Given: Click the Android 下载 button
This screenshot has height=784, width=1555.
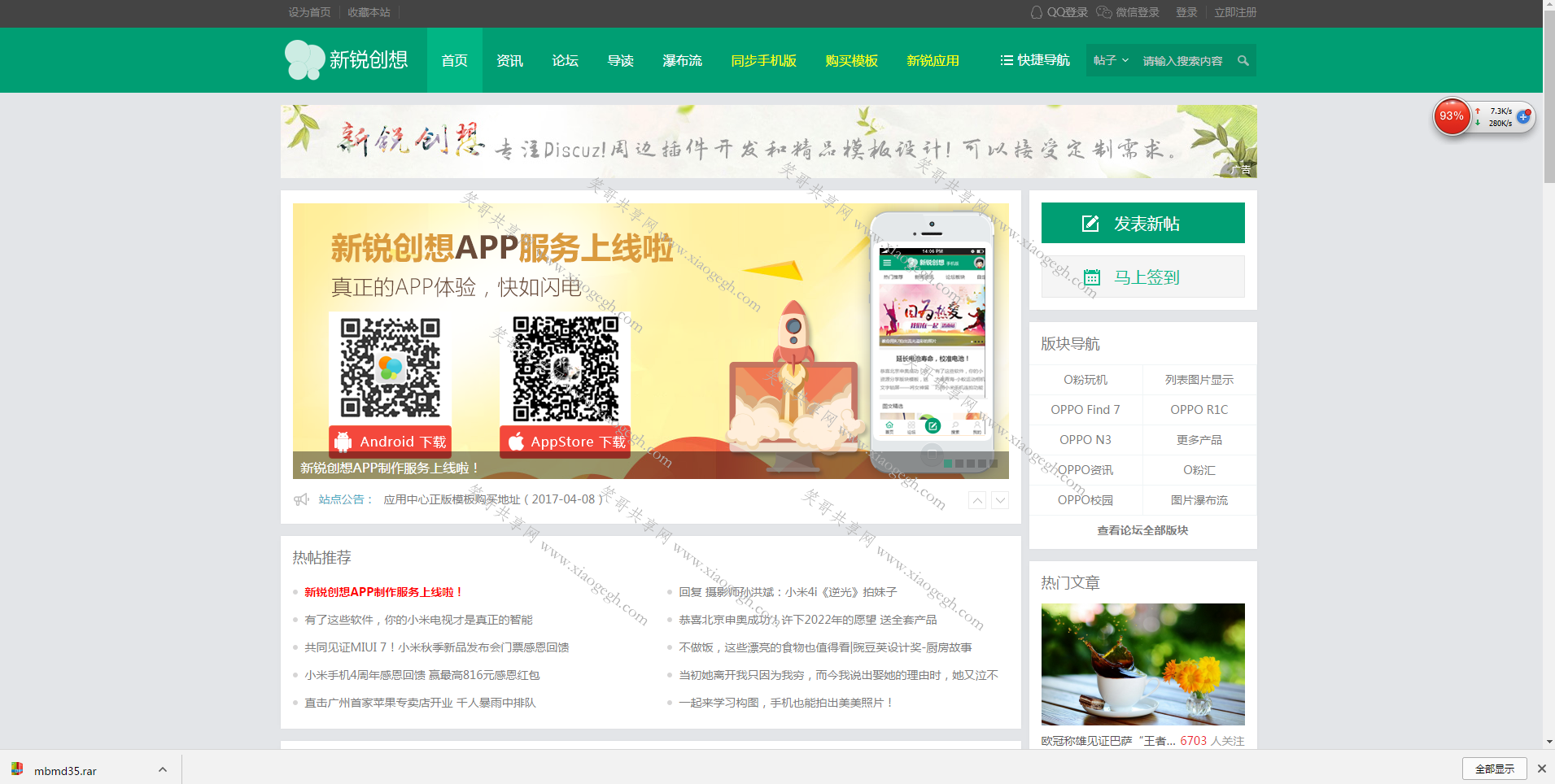Looking at the screenshot, I should pos(390,442).
